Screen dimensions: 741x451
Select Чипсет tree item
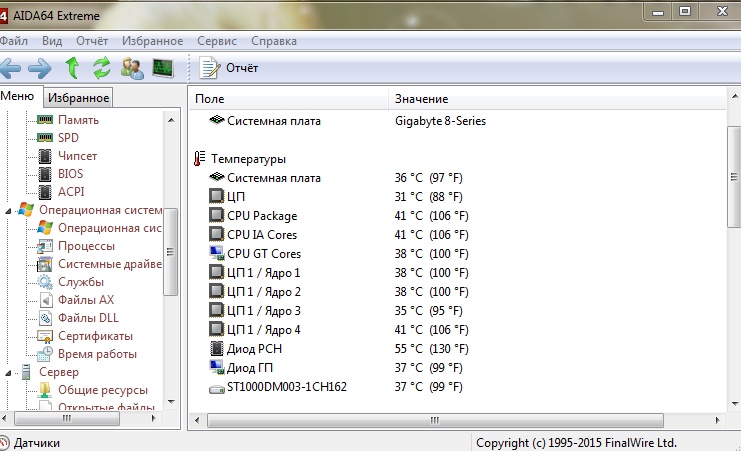(78, 156)
